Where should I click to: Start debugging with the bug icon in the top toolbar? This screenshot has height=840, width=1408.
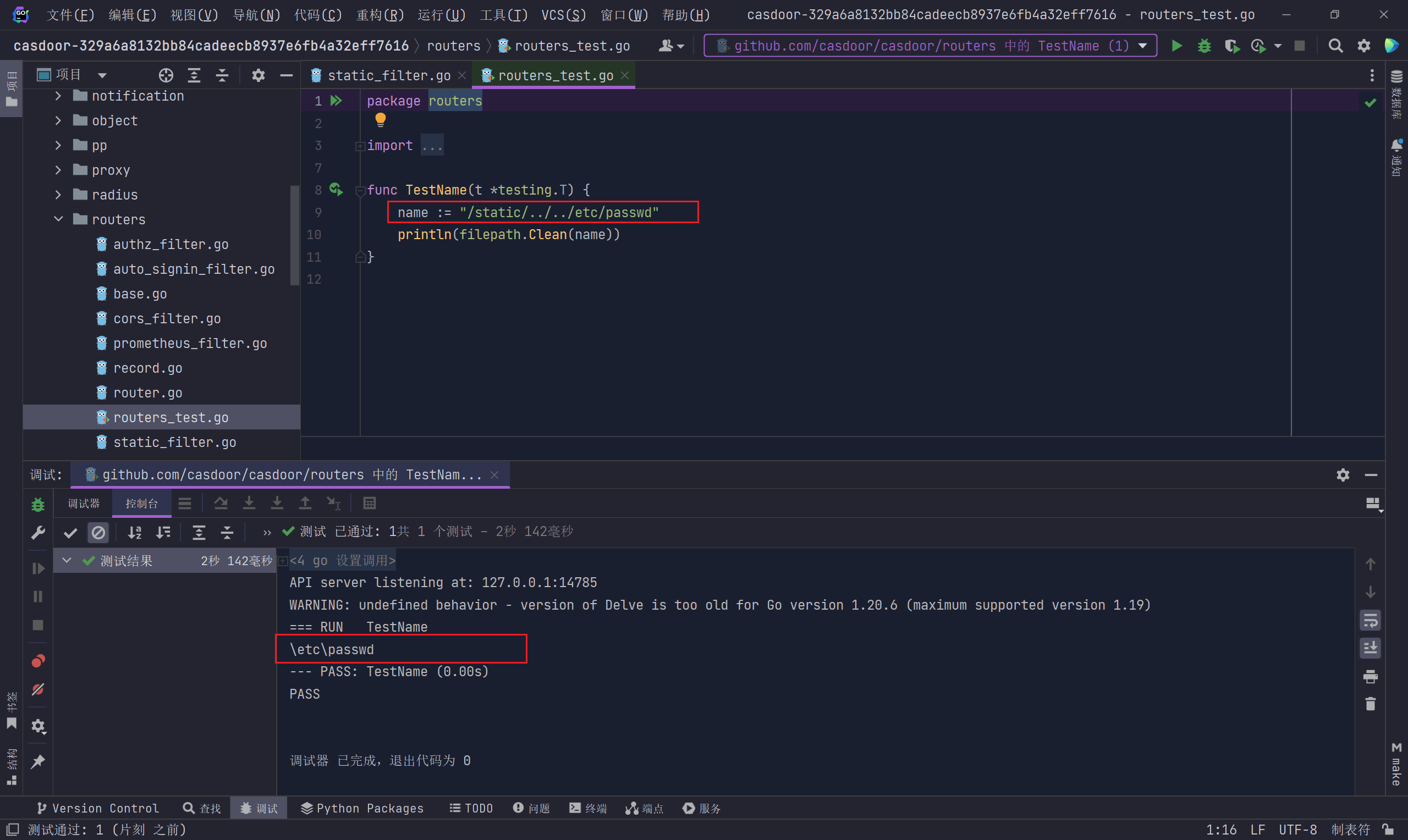tap(1204, 46)
